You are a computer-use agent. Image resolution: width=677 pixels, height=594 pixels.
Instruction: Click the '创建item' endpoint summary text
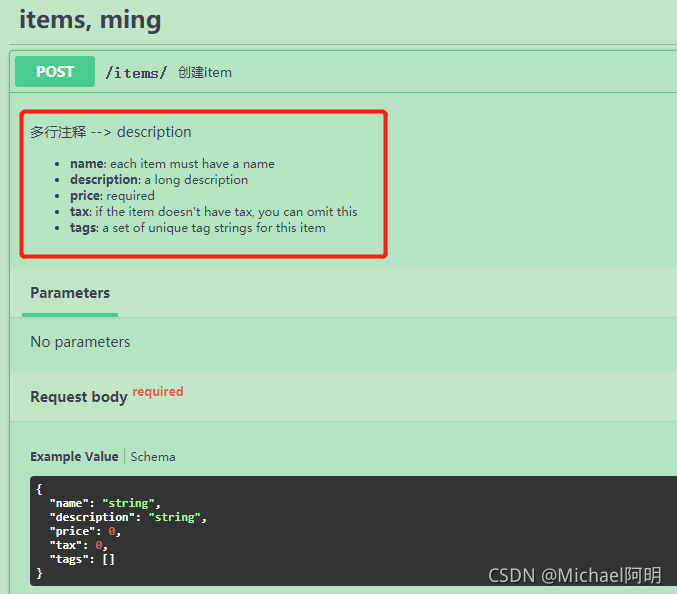[x=205, y=73]
